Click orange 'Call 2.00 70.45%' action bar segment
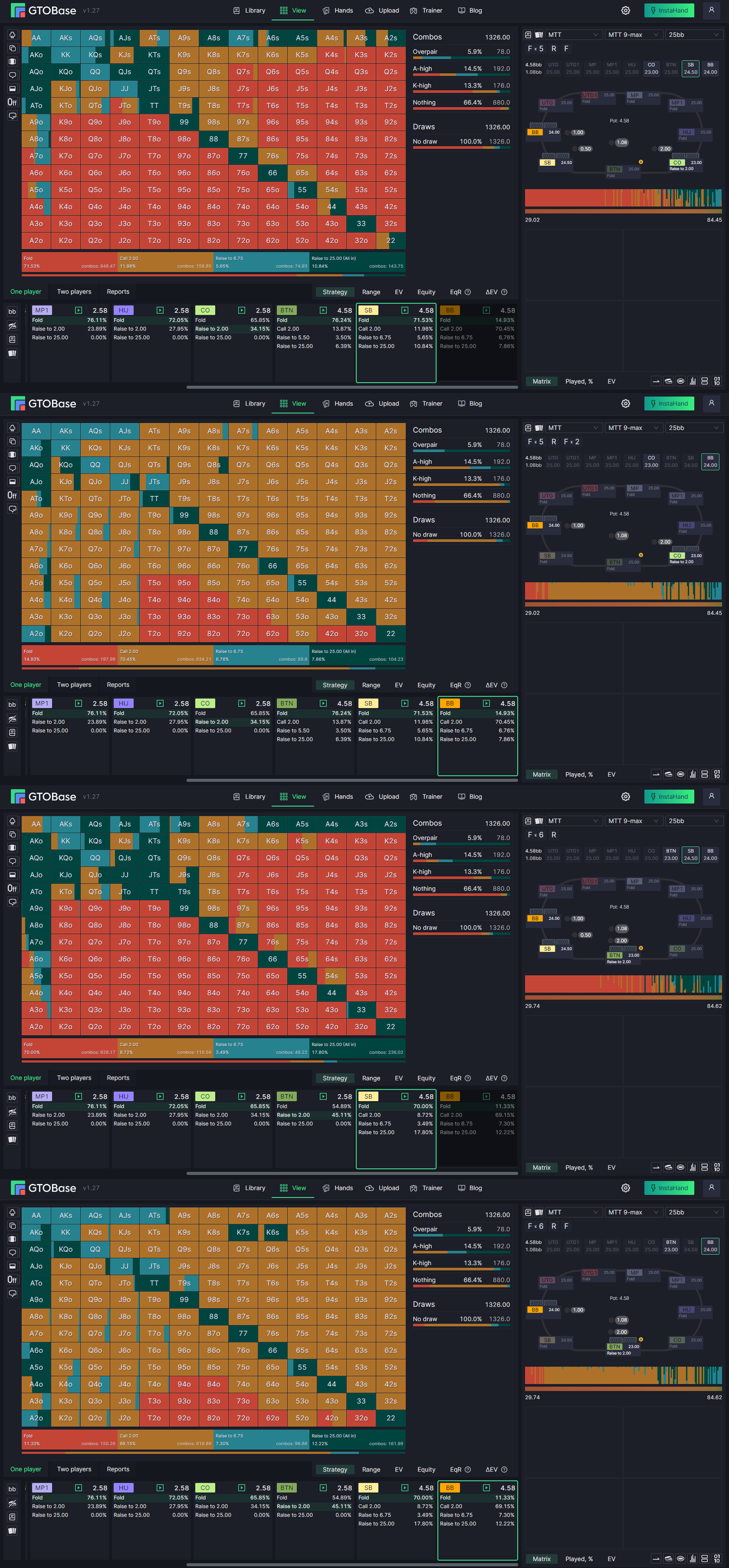This screenshot has width=729, height=1568. tap(166, 656)
